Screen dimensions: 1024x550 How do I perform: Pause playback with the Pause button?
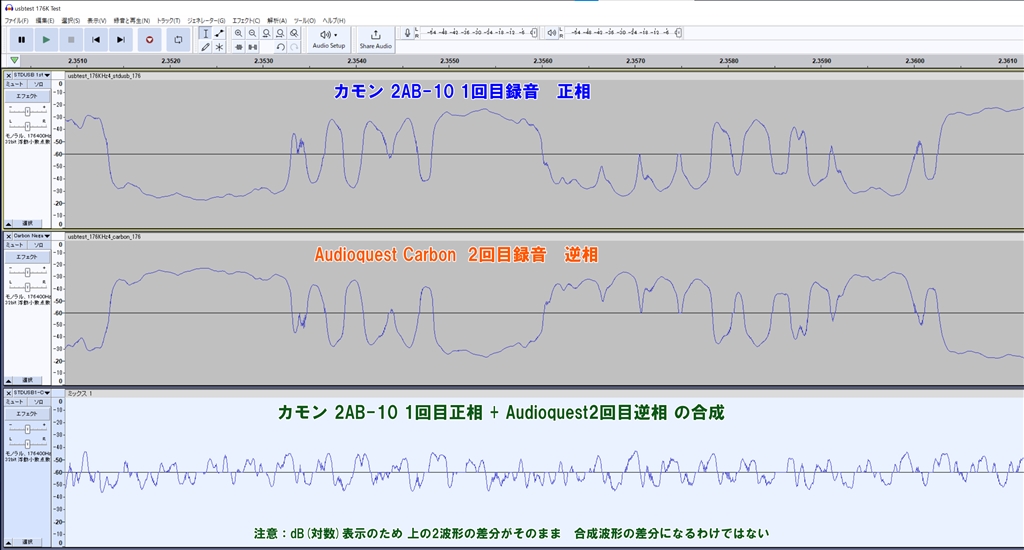tap(22, 40)
